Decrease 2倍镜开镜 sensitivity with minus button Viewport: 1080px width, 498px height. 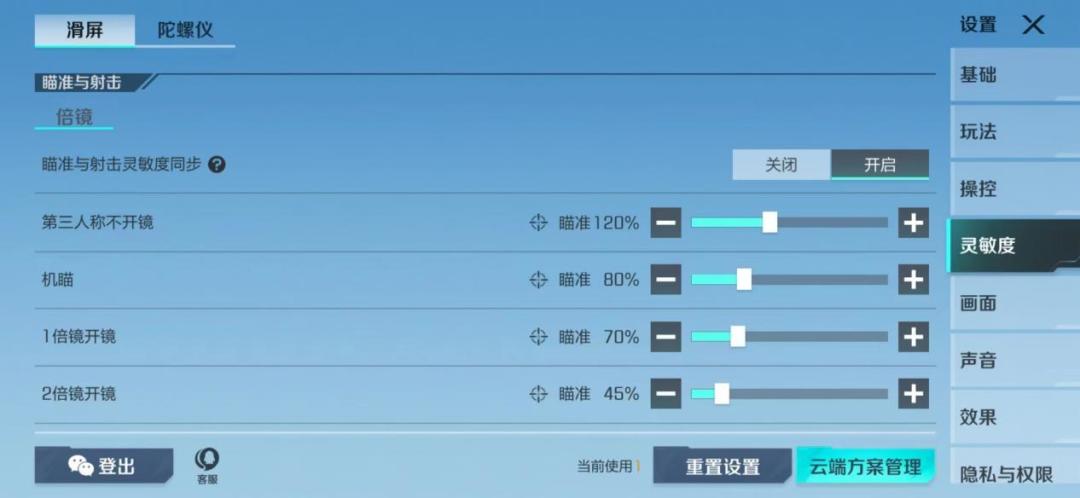666,394
